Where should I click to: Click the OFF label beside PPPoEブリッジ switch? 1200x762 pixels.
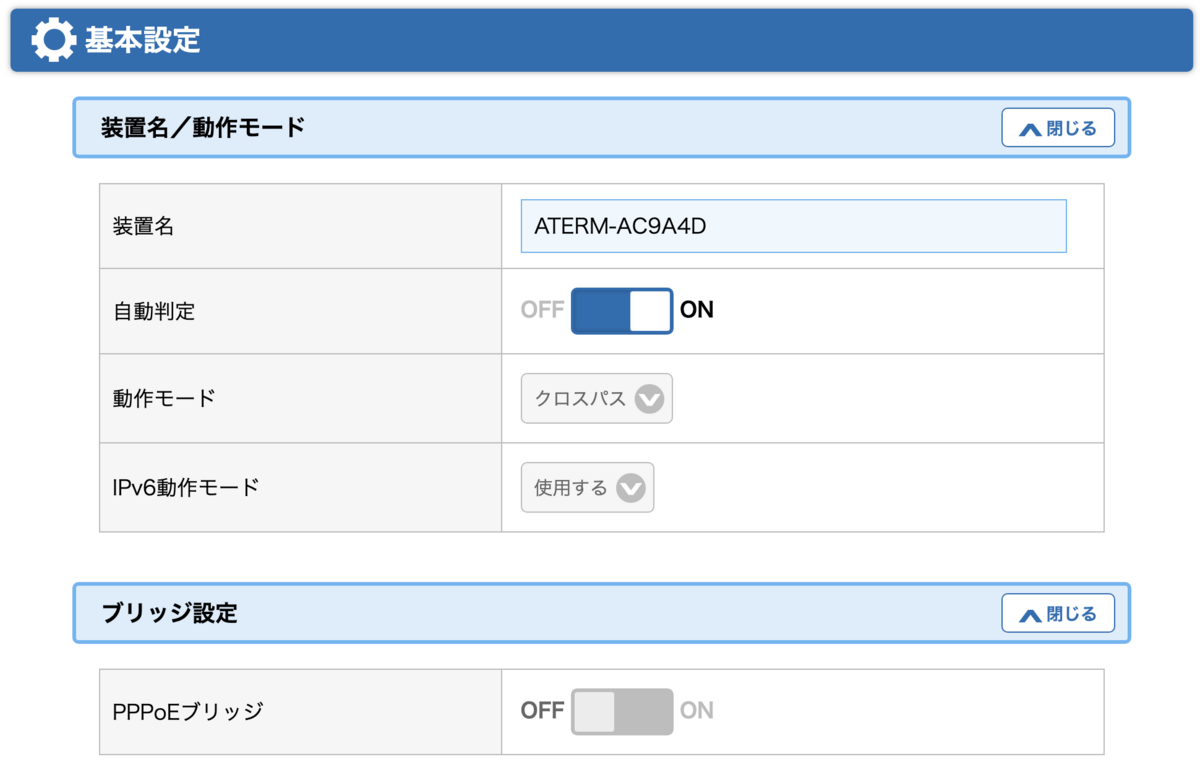pyautogui.click(x=542, y=711)
